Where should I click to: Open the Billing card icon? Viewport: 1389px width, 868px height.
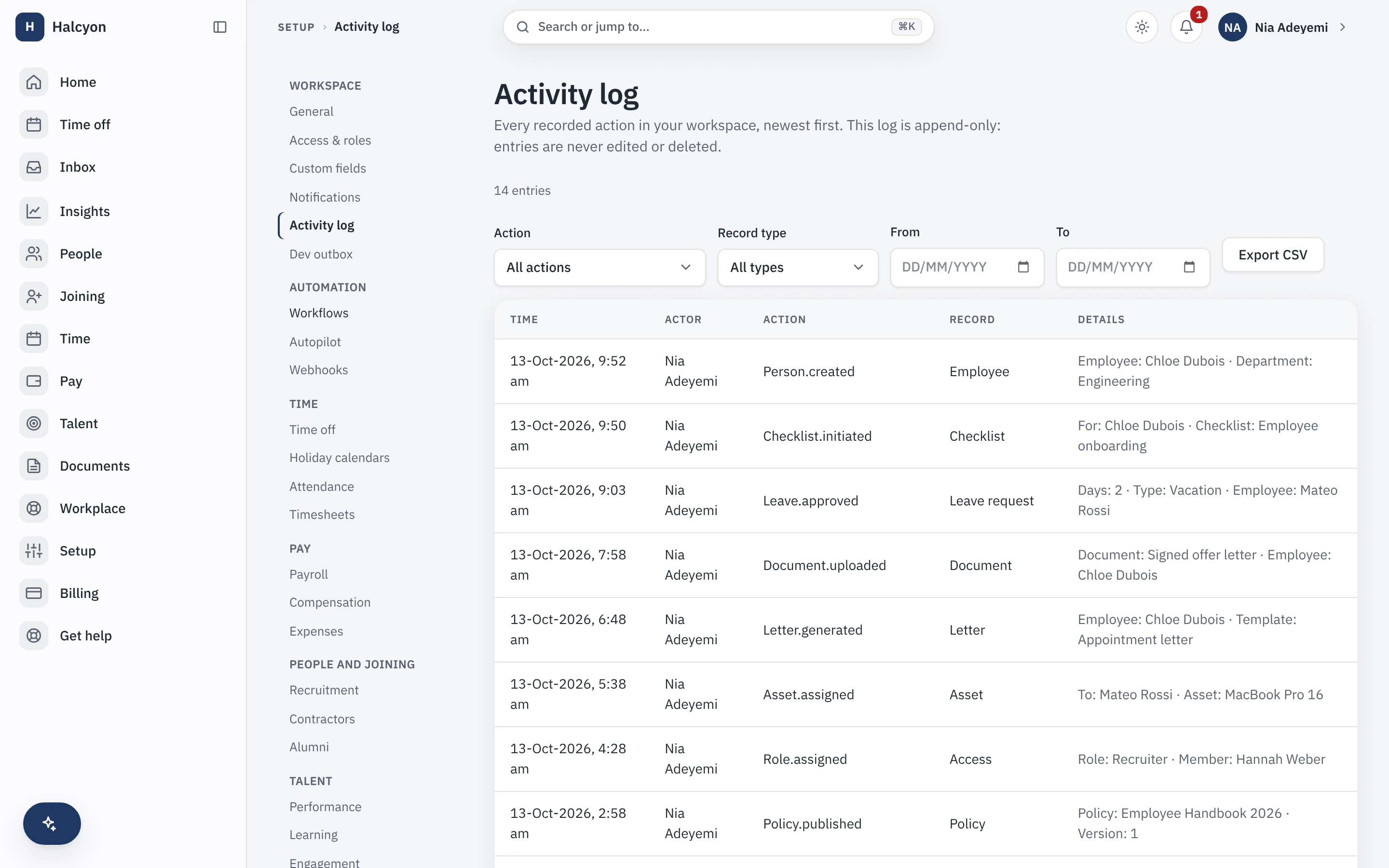tap(34, 594)
